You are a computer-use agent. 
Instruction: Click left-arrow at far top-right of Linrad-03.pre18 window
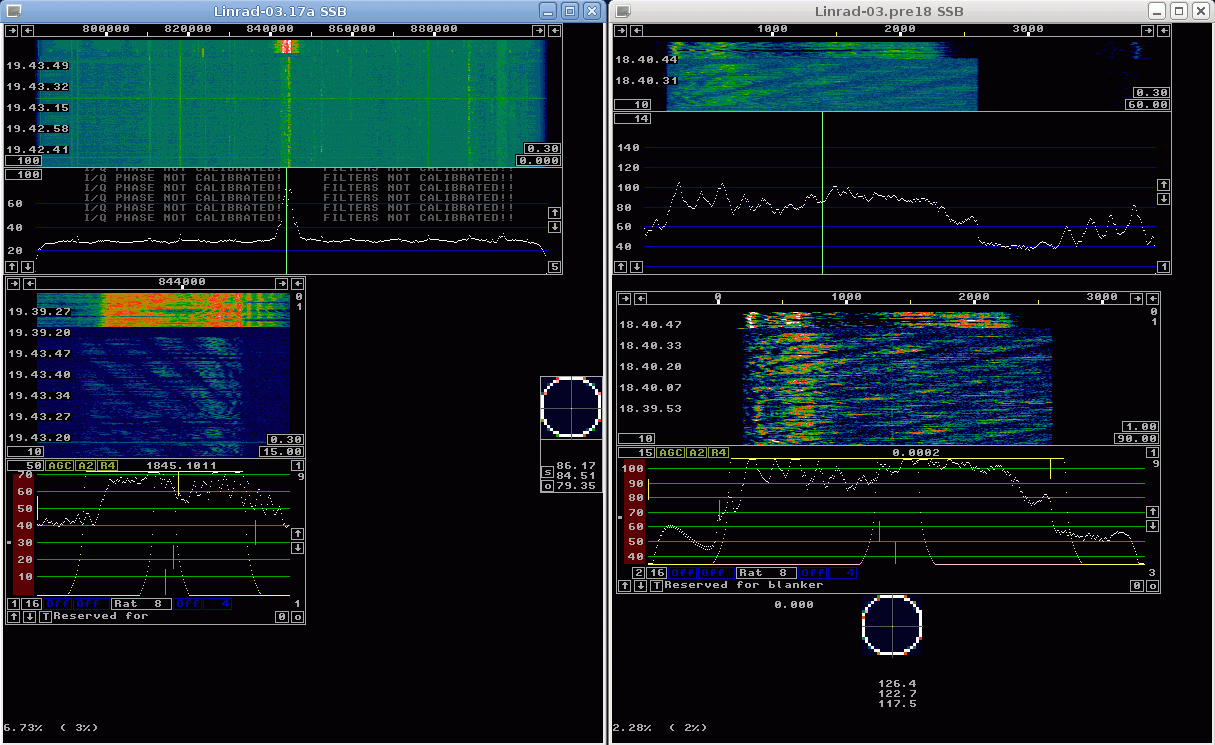coord(1164,30)
